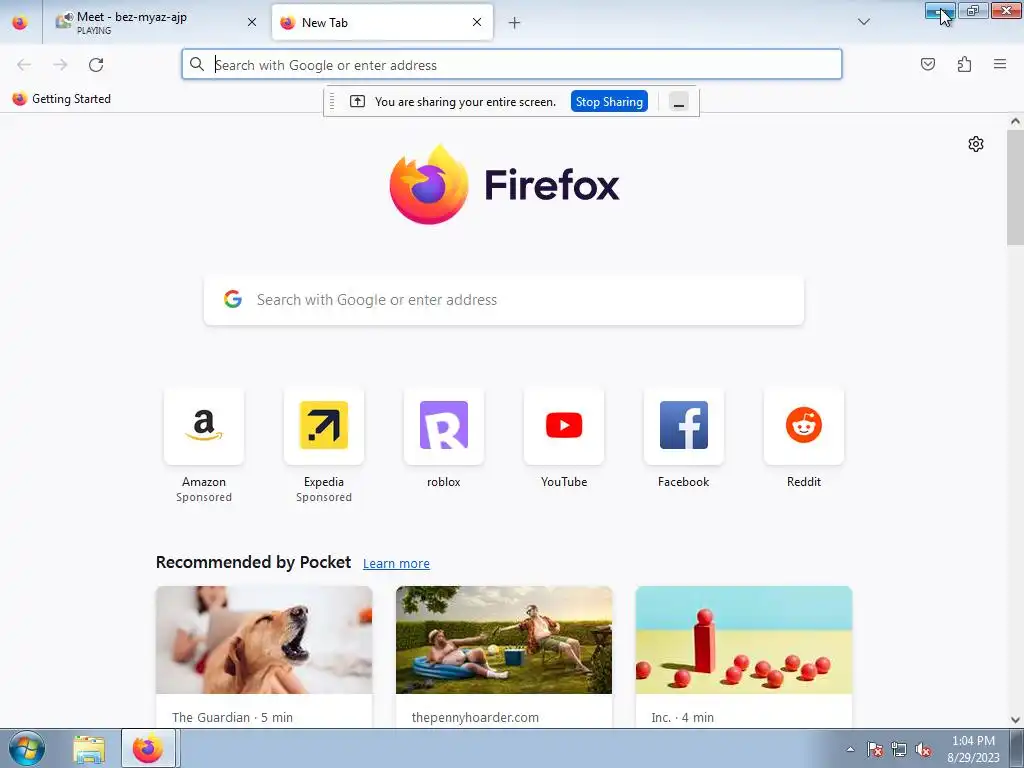Expand the list all tabs chevron
The height and width of the screenshot is (768, 1024).
pos(864,22)
